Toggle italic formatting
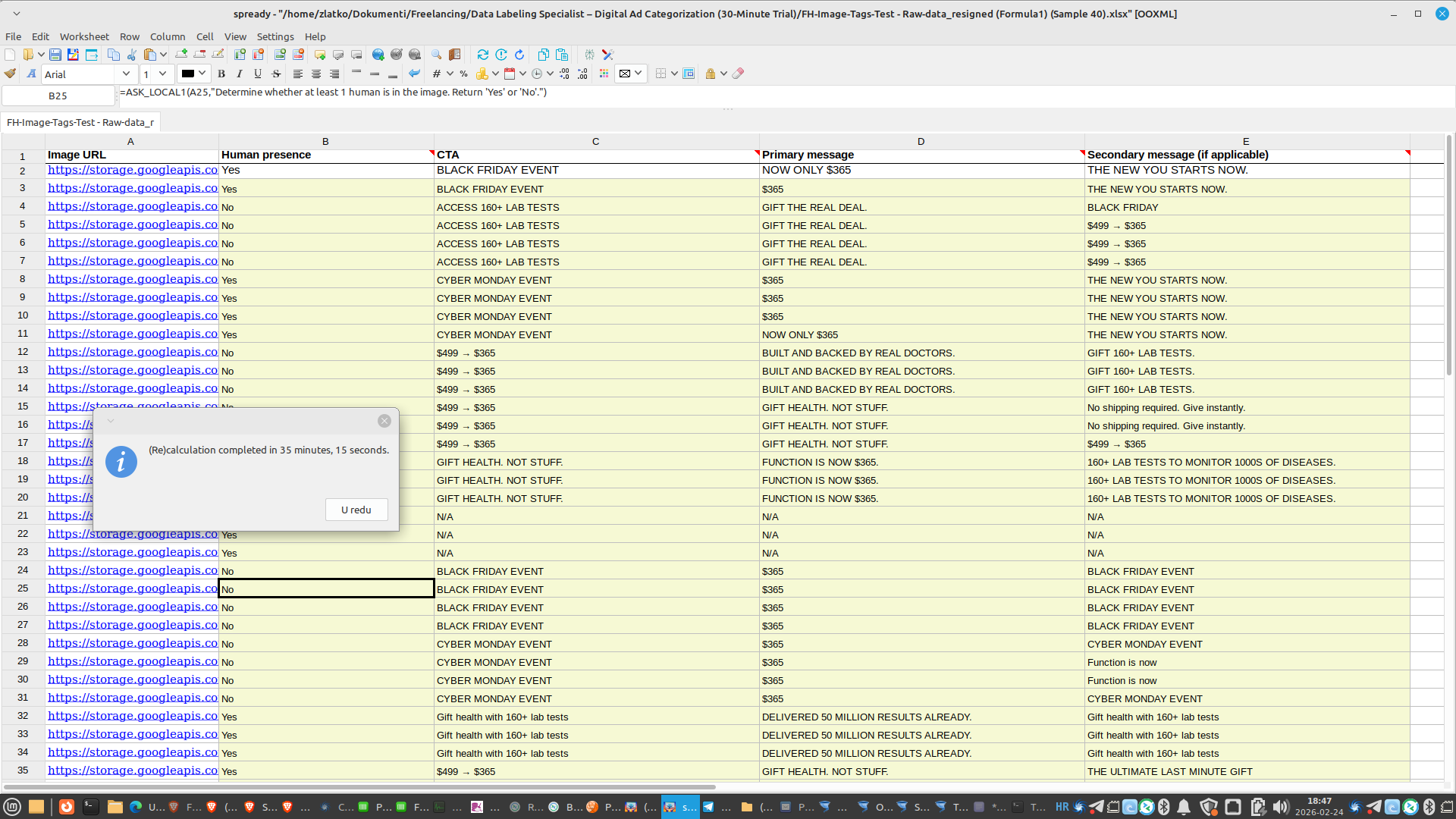This screenshot has height=819, width=1456. [239, 74]
